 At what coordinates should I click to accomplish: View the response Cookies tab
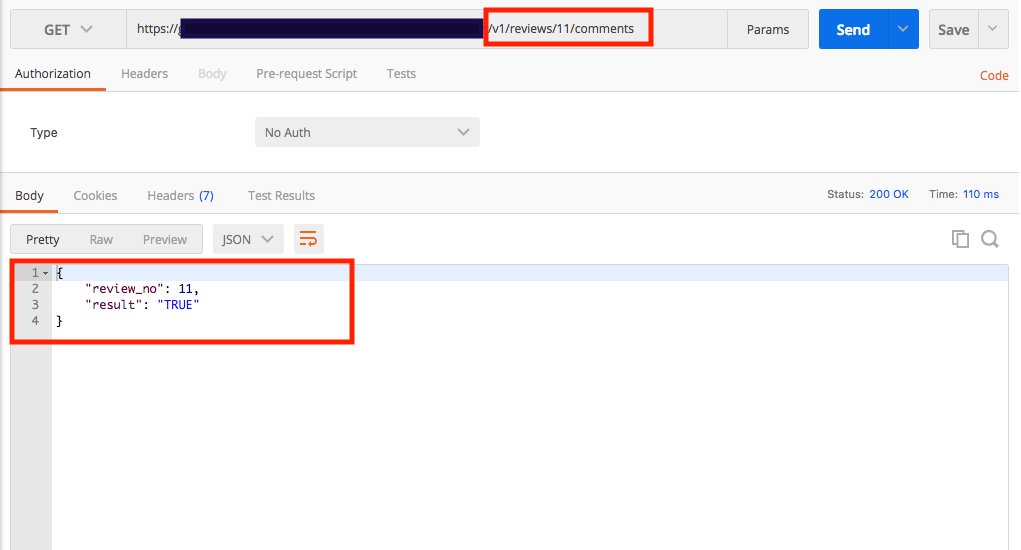click(x=95, y=195)
